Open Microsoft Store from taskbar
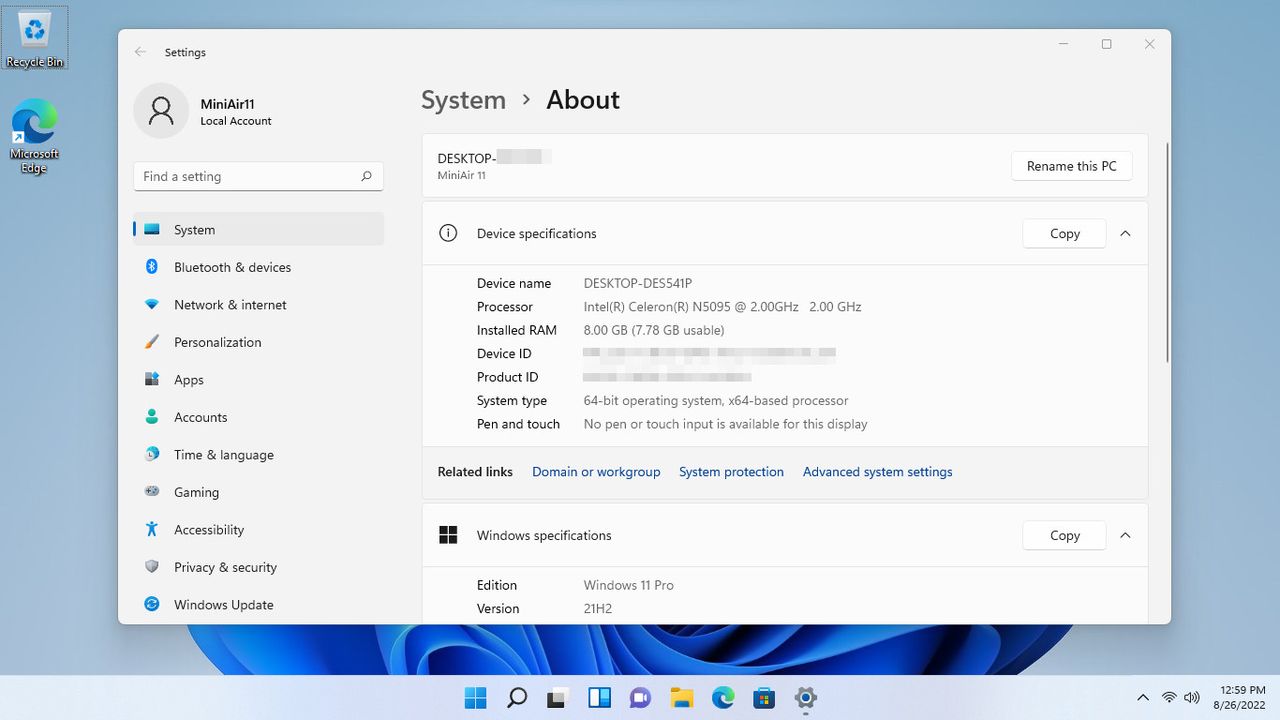This screenshot has height=720, width=1280. (764, 698)
